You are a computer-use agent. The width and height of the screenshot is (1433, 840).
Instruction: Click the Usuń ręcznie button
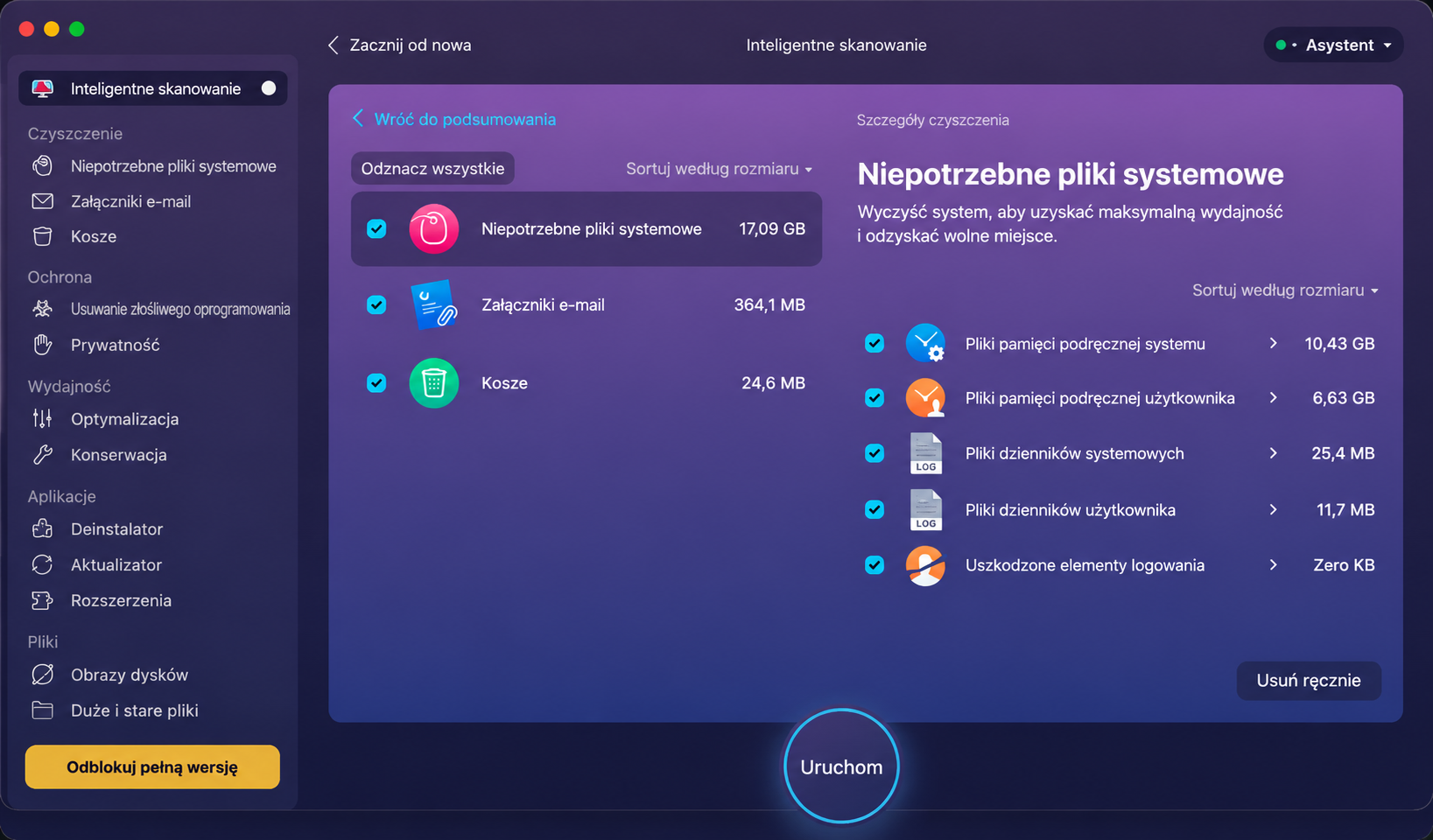point(1309,681)
